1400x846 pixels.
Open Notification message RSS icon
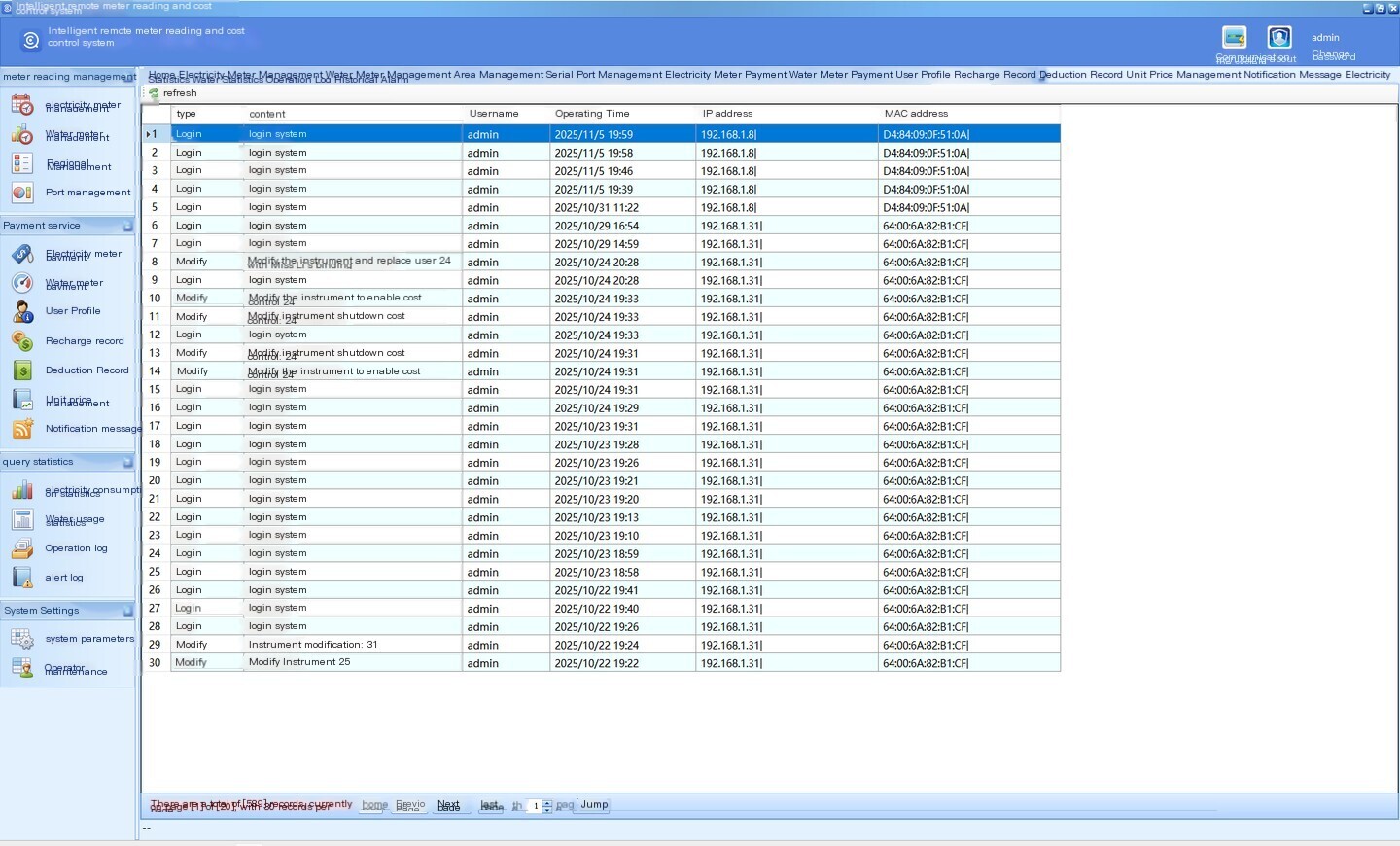(x=22, y=429)
